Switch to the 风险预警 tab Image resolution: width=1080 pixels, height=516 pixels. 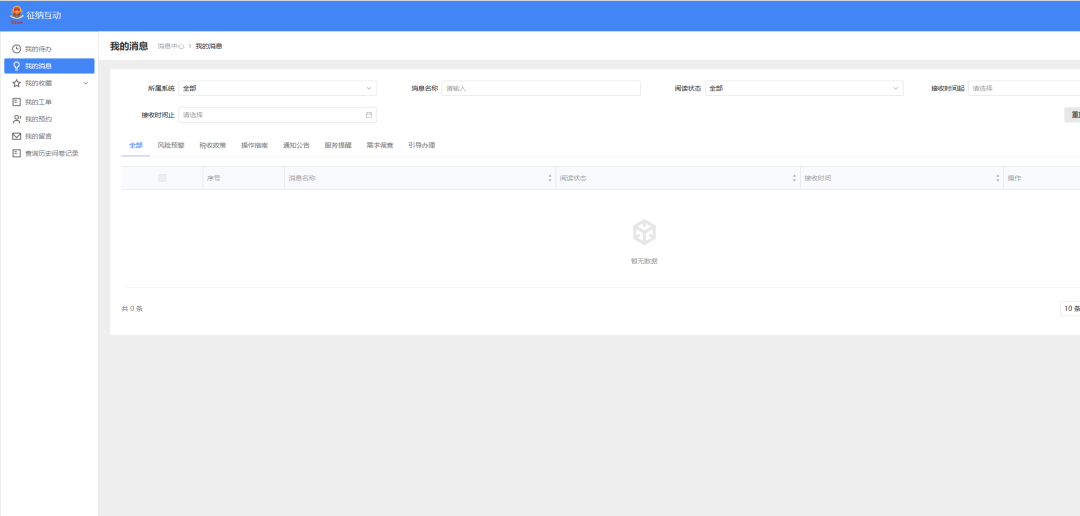[171, 145]
